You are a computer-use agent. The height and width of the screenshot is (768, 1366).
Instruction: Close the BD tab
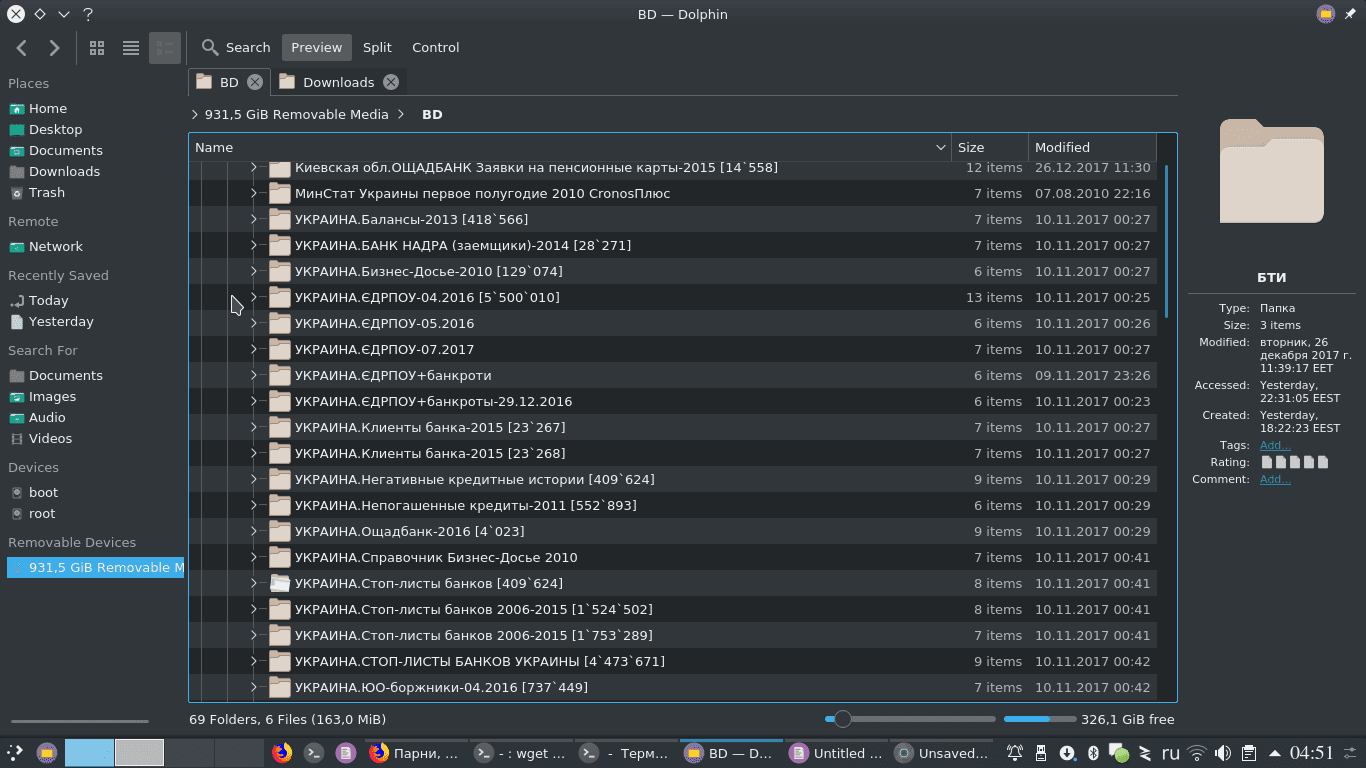pyautogui.click(x=255, y=82)
